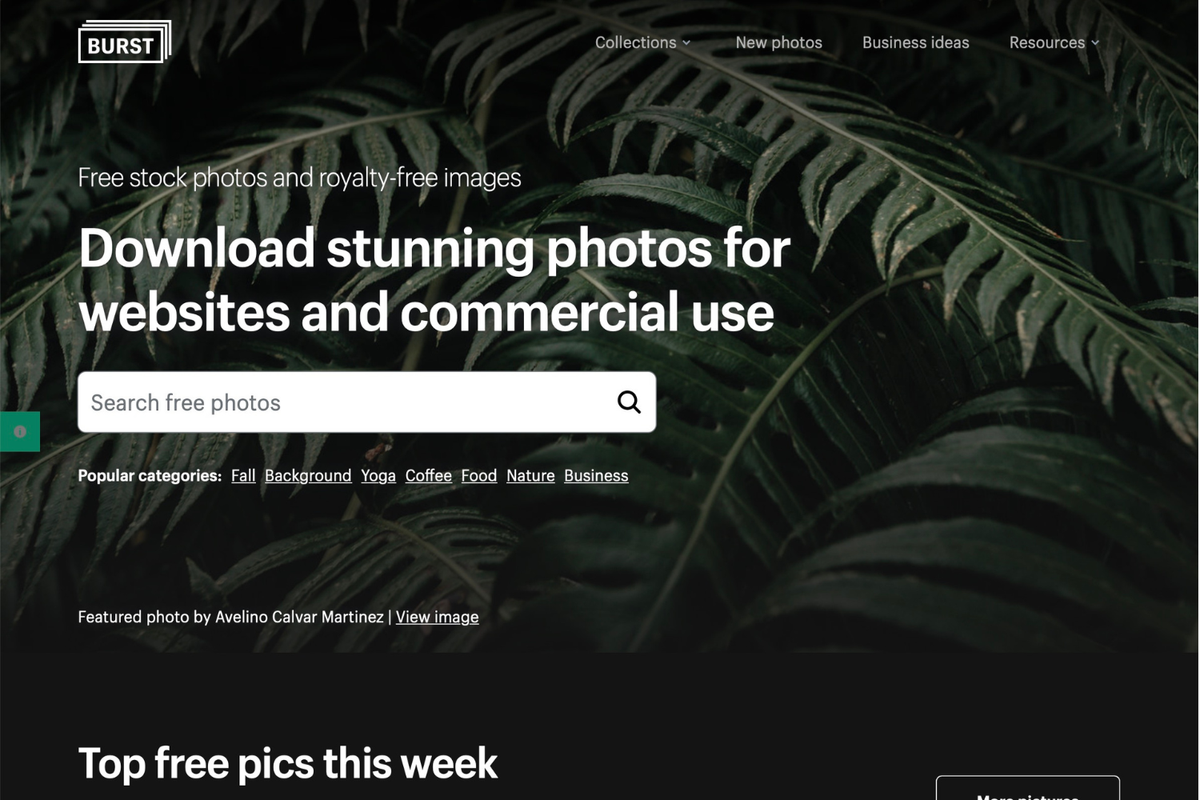Browse the Background category

308,475
